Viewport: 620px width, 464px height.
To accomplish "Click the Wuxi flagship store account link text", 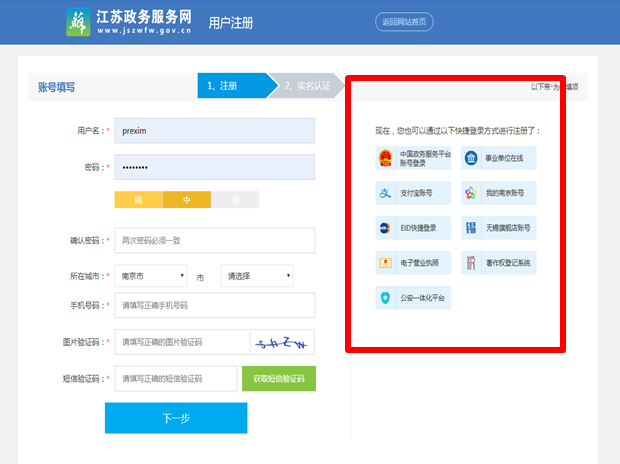I will (x=508, y=228).
